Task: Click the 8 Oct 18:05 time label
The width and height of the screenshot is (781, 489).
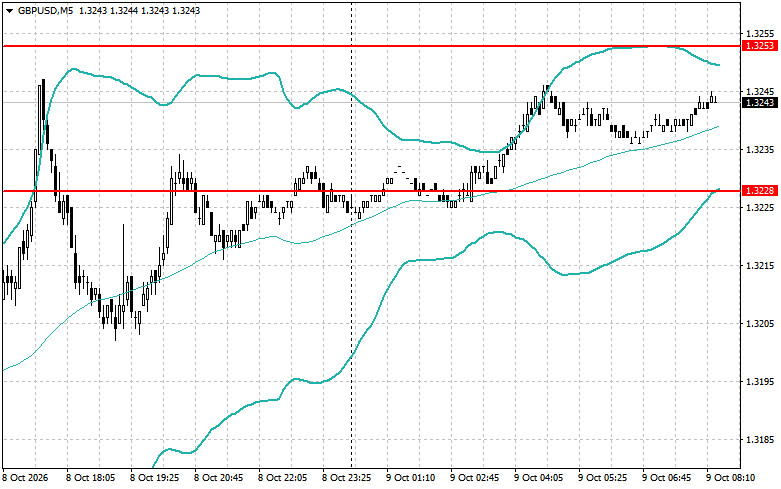Action: point(91,478)
